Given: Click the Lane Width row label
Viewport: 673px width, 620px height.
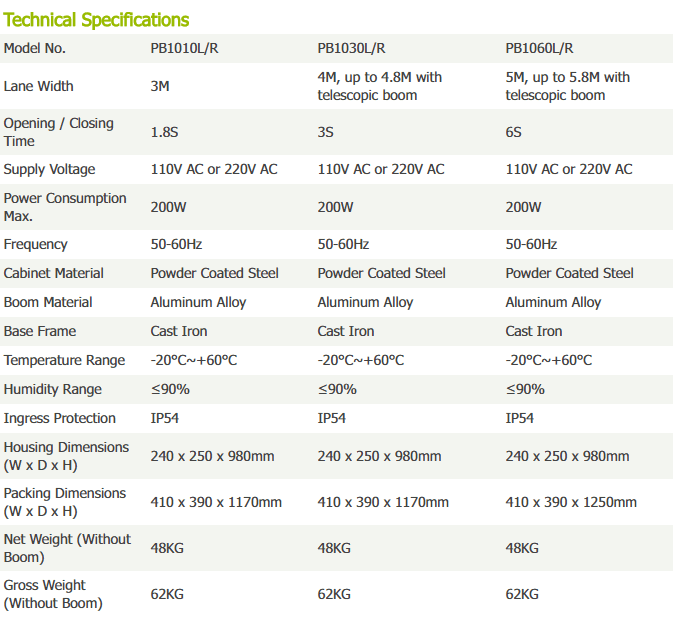Looking at the screenshot, I should pos(38,86).
